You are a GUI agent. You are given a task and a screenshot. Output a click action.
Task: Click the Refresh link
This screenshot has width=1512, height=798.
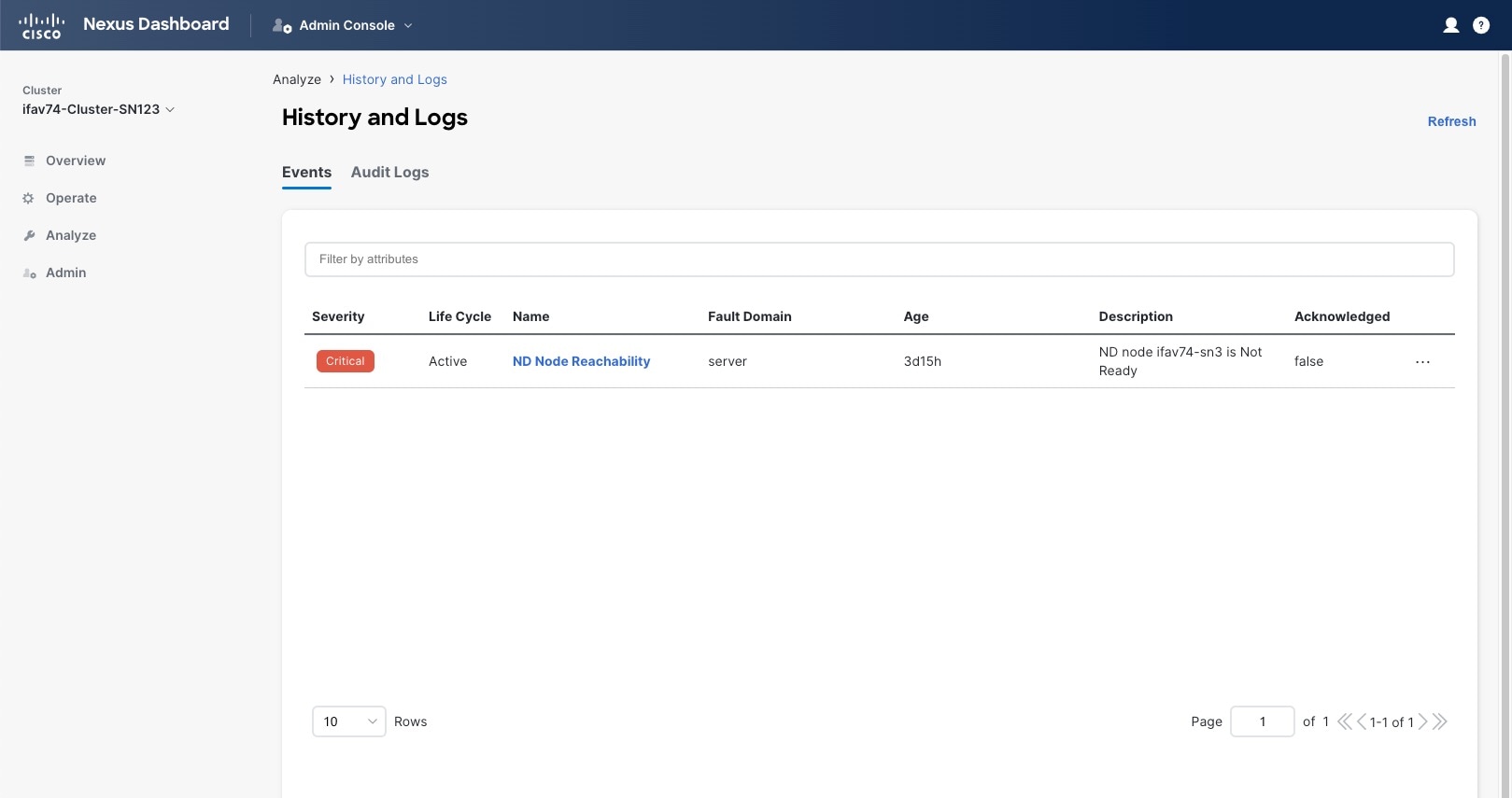1451,121
